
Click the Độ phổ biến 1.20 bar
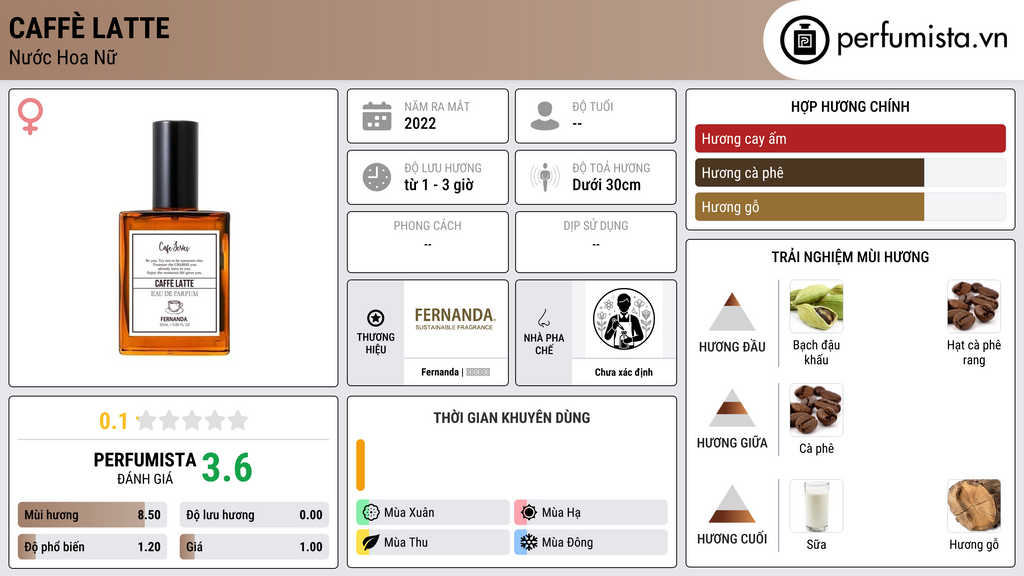pos(92,547)
